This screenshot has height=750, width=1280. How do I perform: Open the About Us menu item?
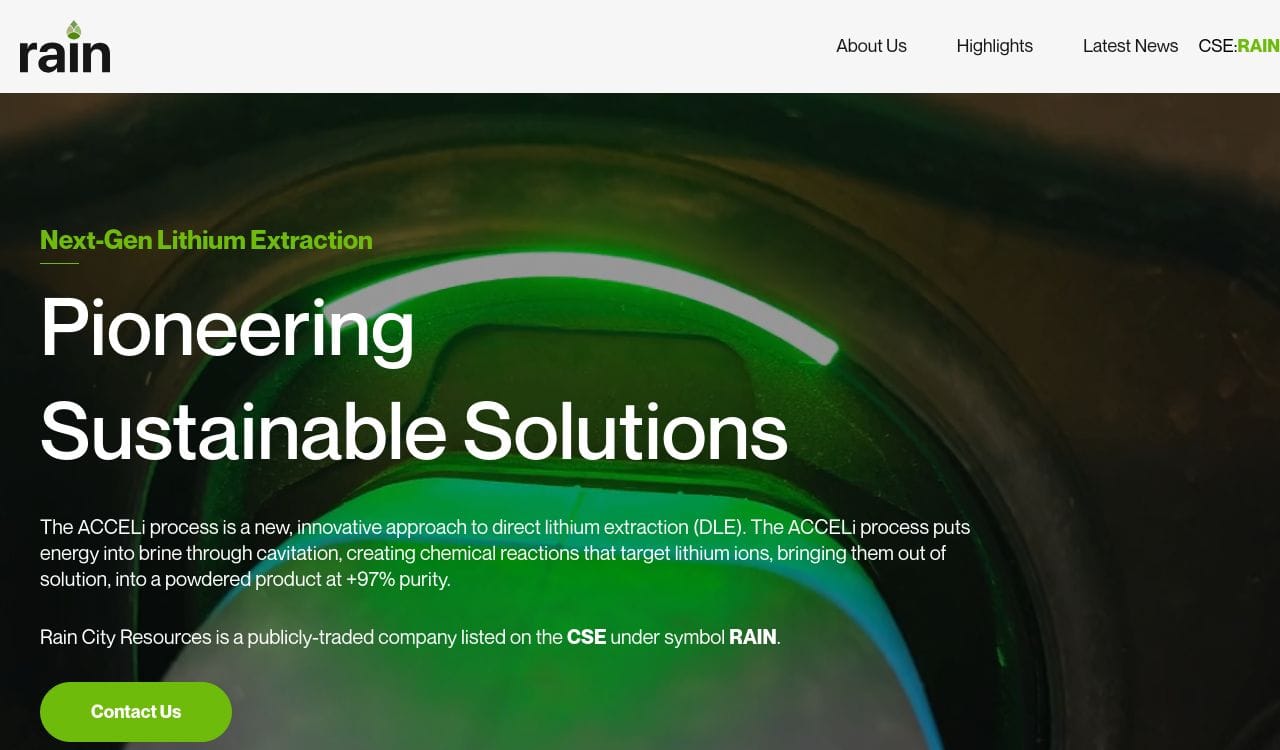[x=871, y=46]
